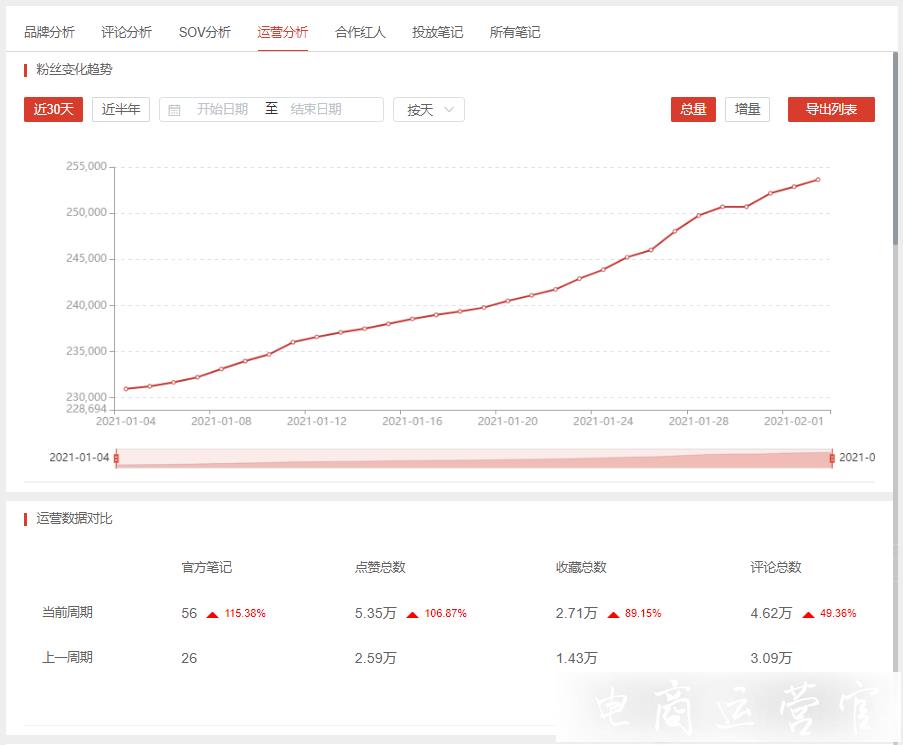903x745 pixels.
Task: Click the 开始日期 start date field
Action: pyautogui.click(x=222, y=109)
